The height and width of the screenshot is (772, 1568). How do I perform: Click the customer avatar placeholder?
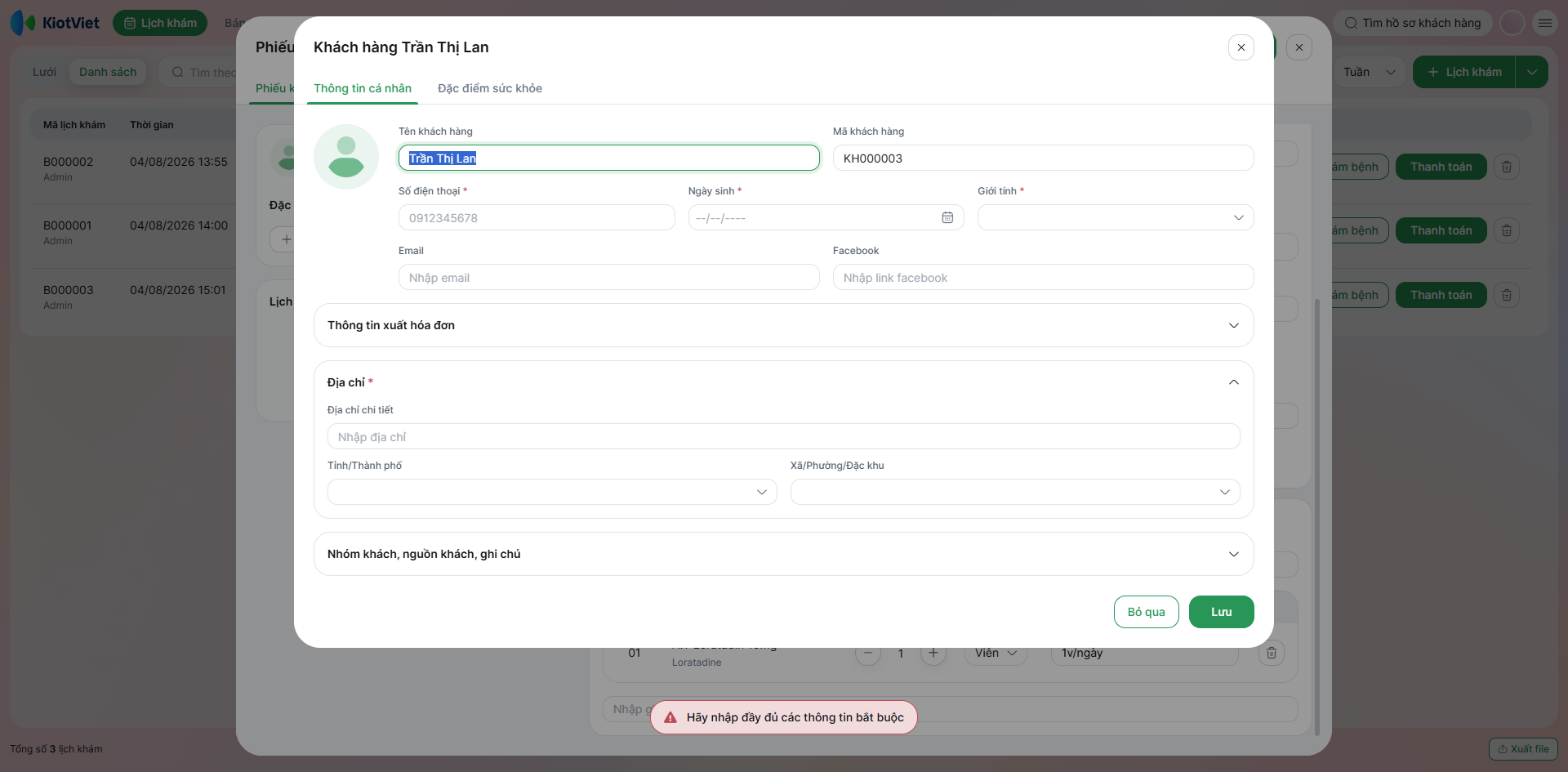[x=346, y=157]
